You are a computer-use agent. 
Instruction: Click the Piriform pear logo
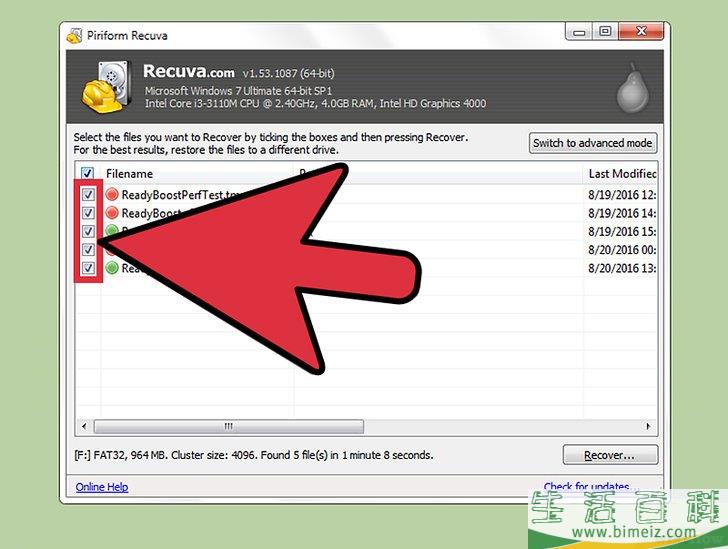tap(632, 88)
